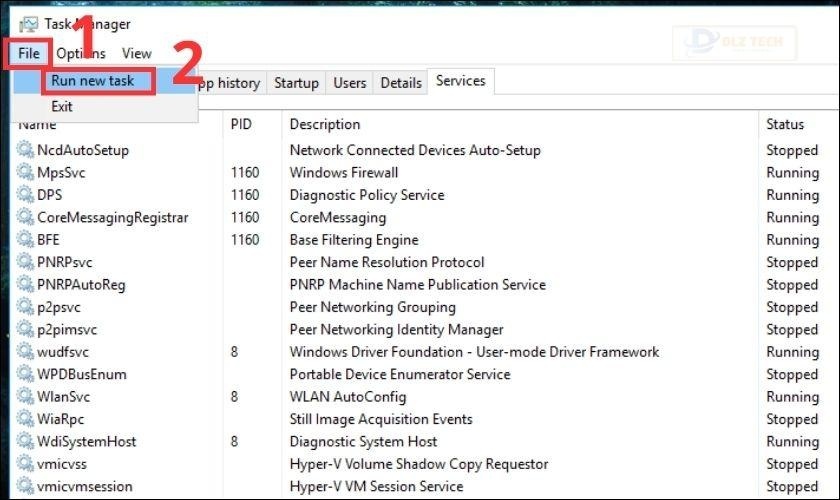Select the MpsSvc service name

coord(61,173)
